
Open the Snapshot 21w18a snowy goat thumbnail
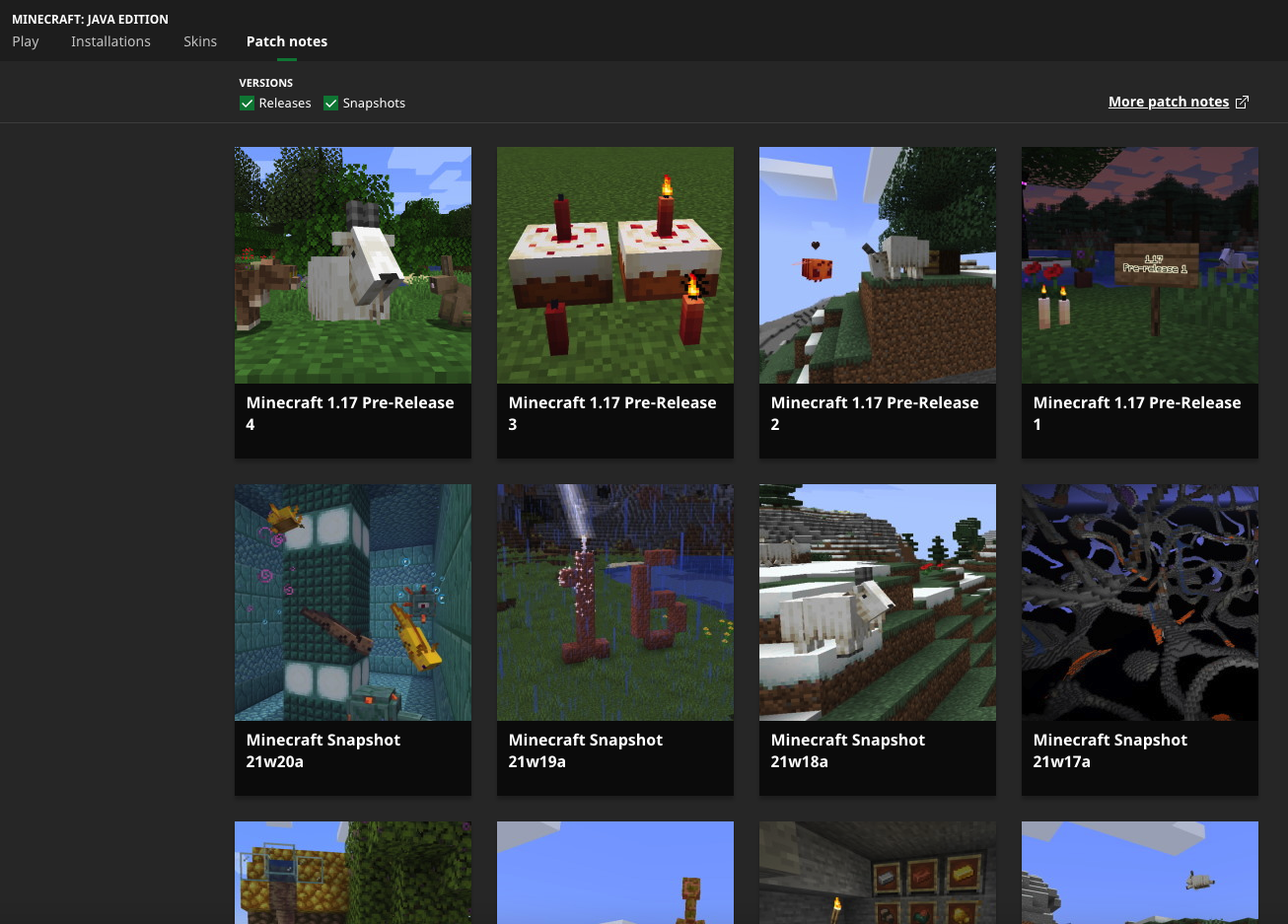878,603
